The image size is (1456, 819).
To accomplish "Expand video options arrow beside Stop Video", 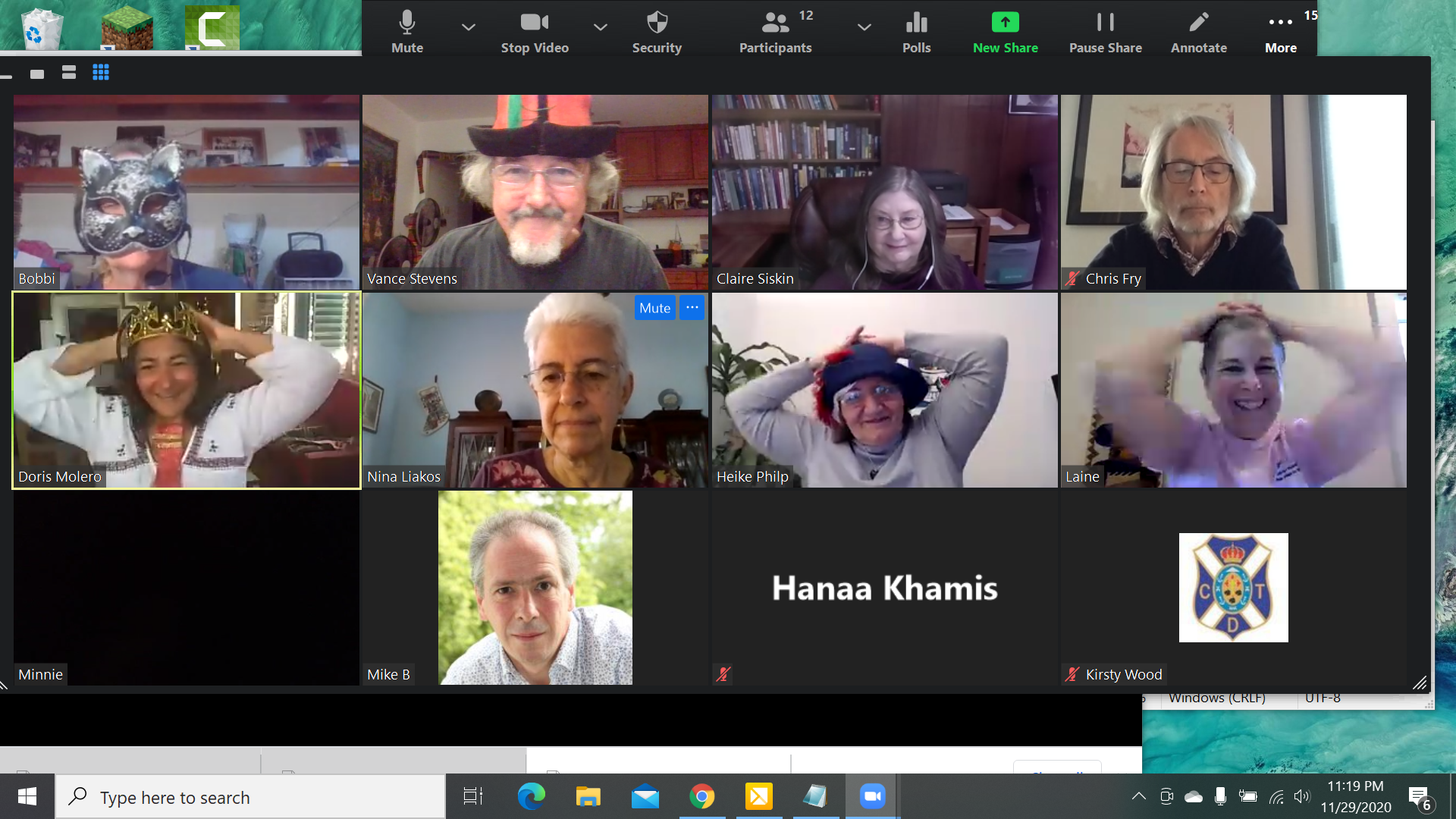I will [x=601, y=27].
